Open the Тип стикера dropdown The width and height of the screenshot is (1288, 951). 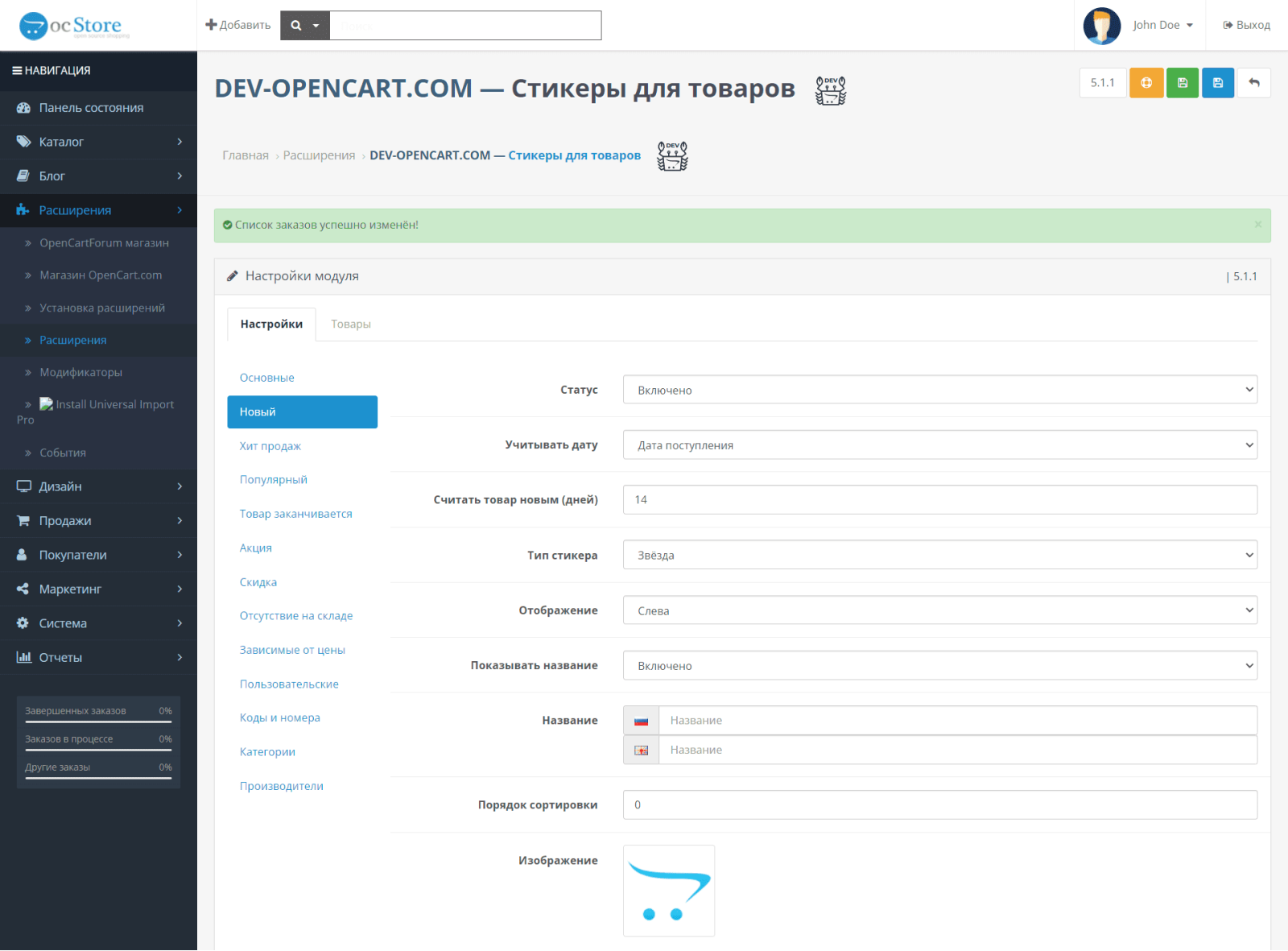pyautogui.click(x=939, y=555)
